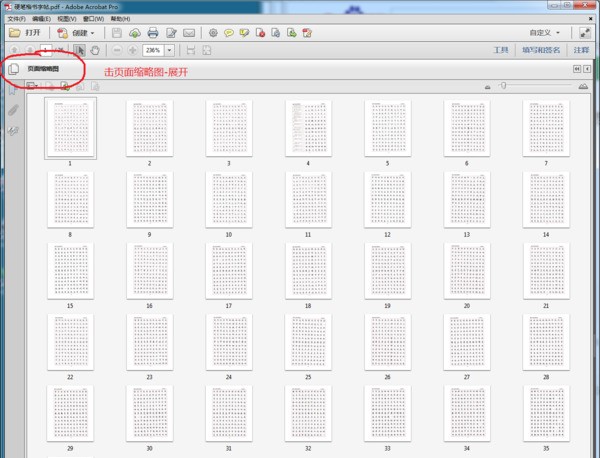Click the upload to cloud icon
The width and height of the screenshot is (600, 458).
[x=135, y=32]
